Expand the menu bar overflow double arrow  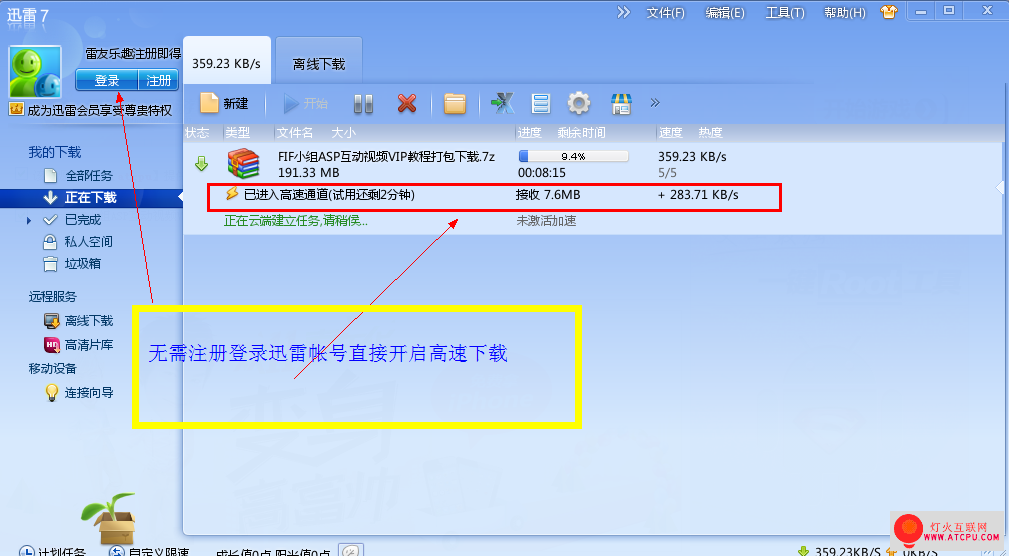coord(624,12)
